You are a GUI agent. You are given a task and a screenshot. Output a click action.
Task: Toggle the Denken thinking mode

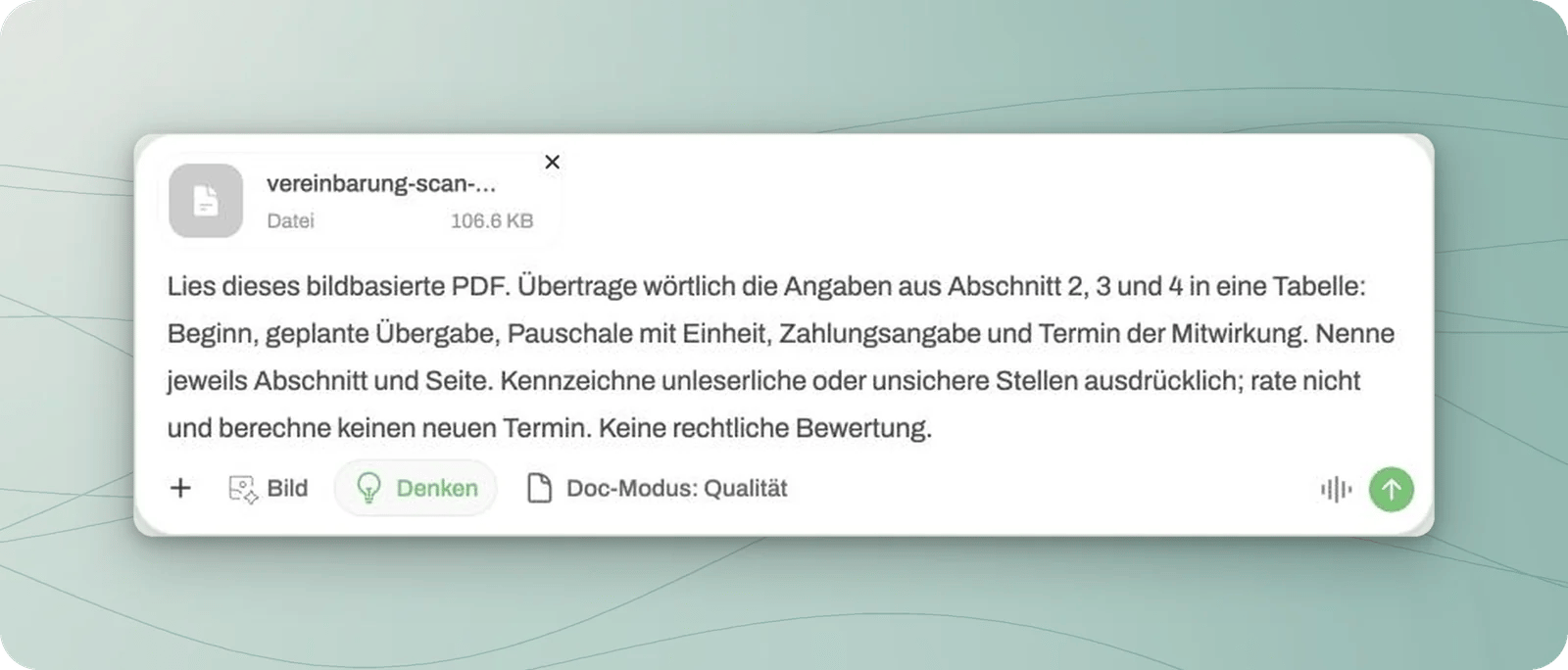coord(416,488)
